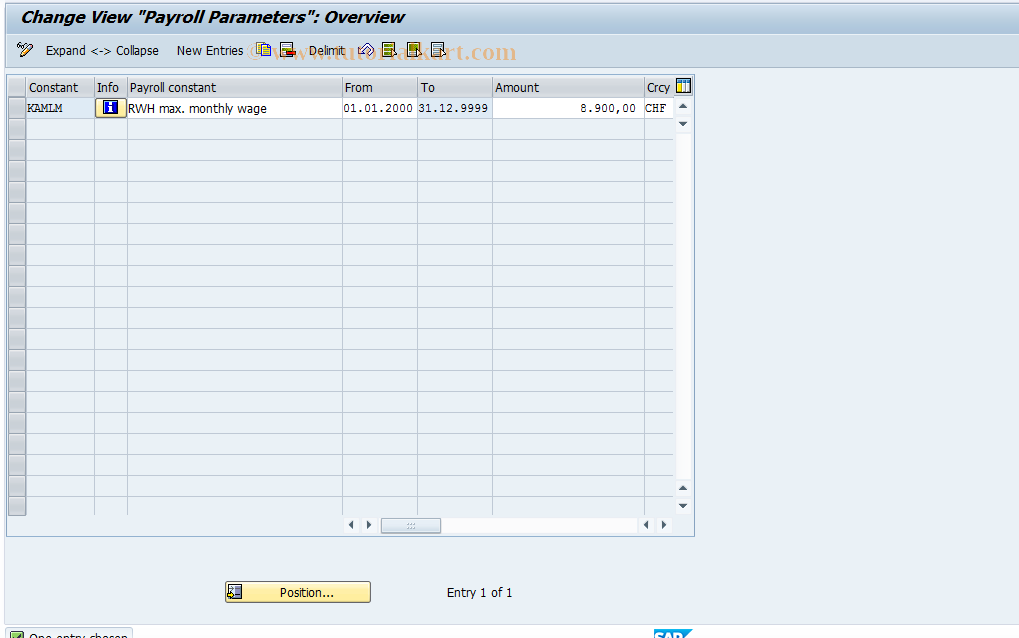
Task: Click the Payroll constant column header
Action: pos(235,87)
